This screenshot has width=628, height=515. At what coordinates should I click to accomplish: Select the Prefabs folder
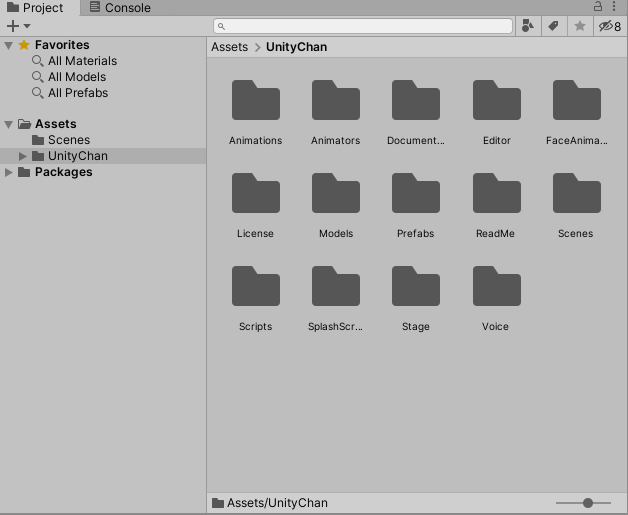pyautogui.click(x=416, y=193)
